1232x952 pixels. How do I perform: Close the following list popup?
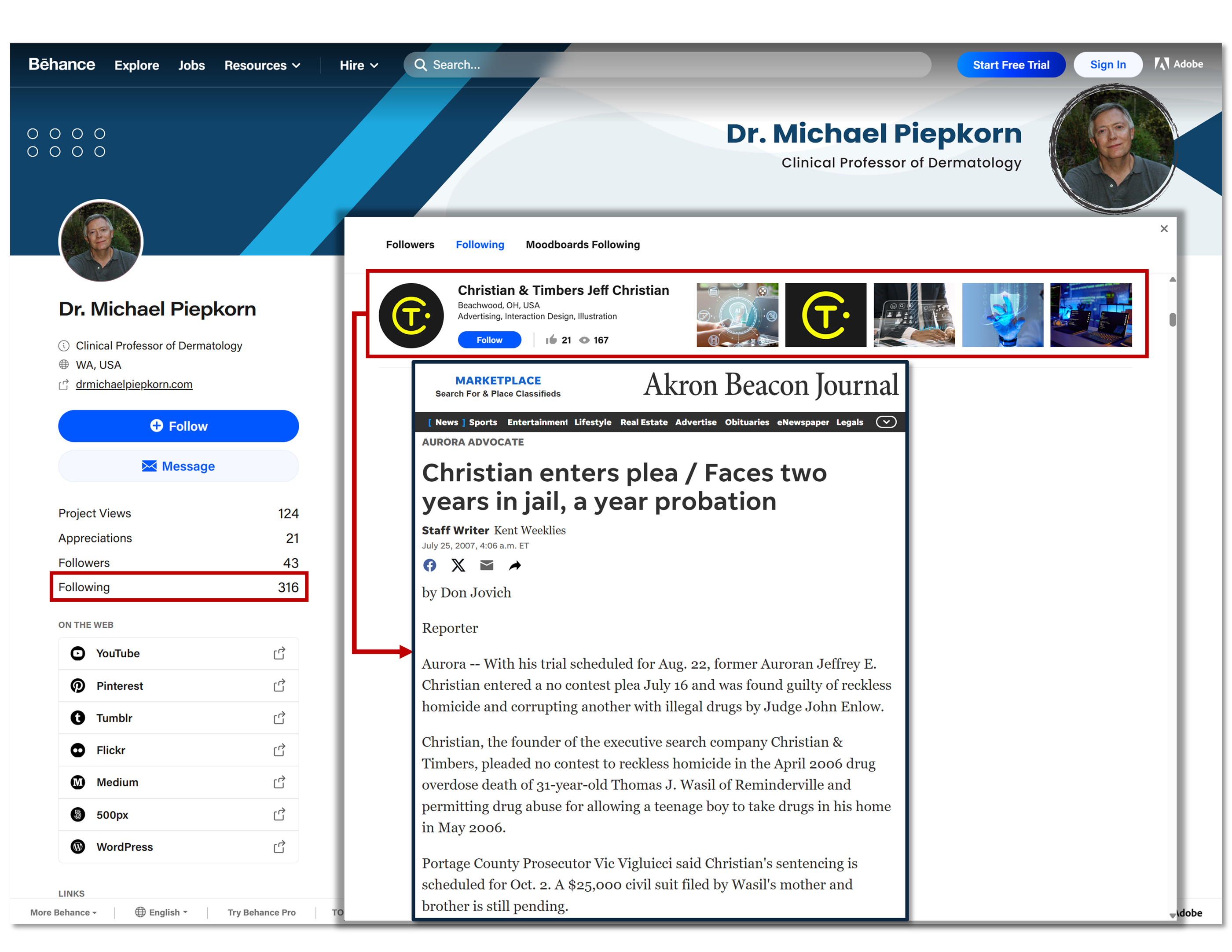(1164, 228)
